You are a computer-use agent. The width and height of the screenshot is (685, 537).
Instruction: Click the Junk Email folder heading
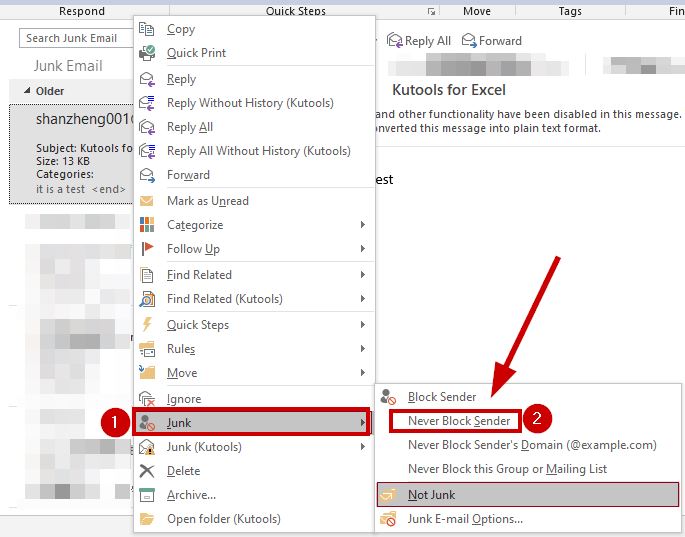pos(68,66)
